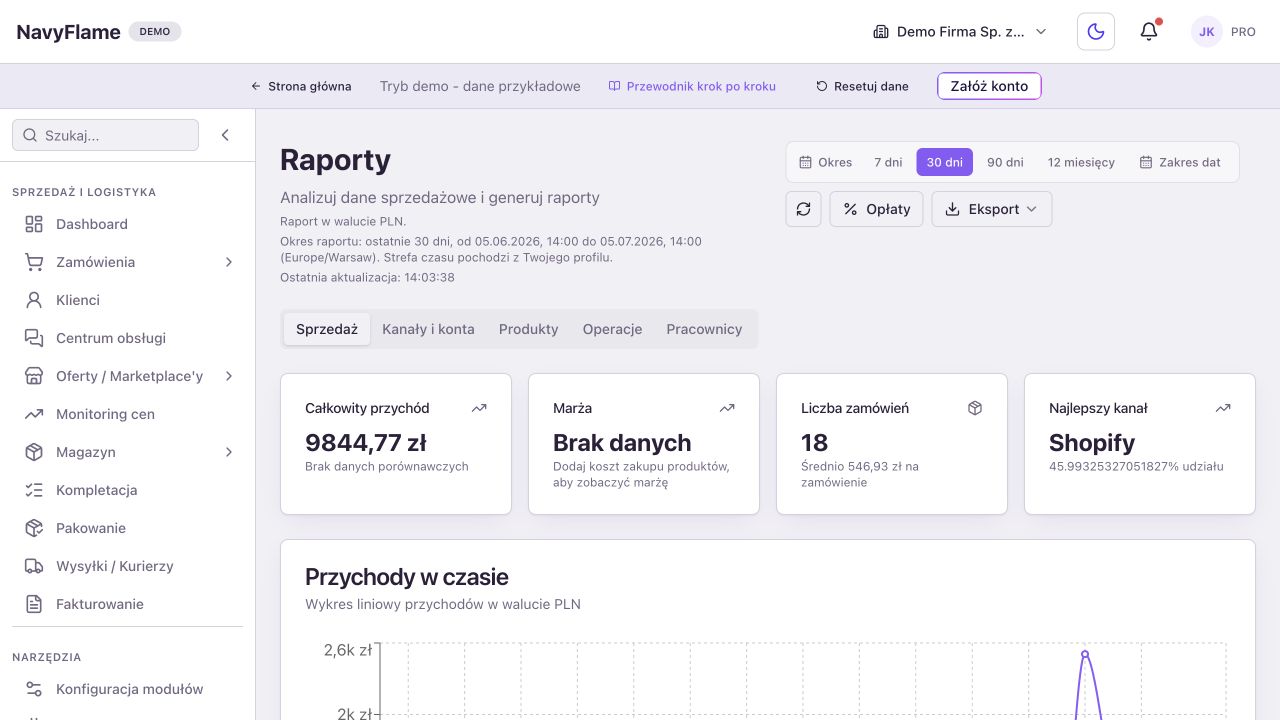Viewport: 1280px width, 720px height.
Task: Open the JK user avatar menu
Action: pyautogui.click(x=1207, y=32)
